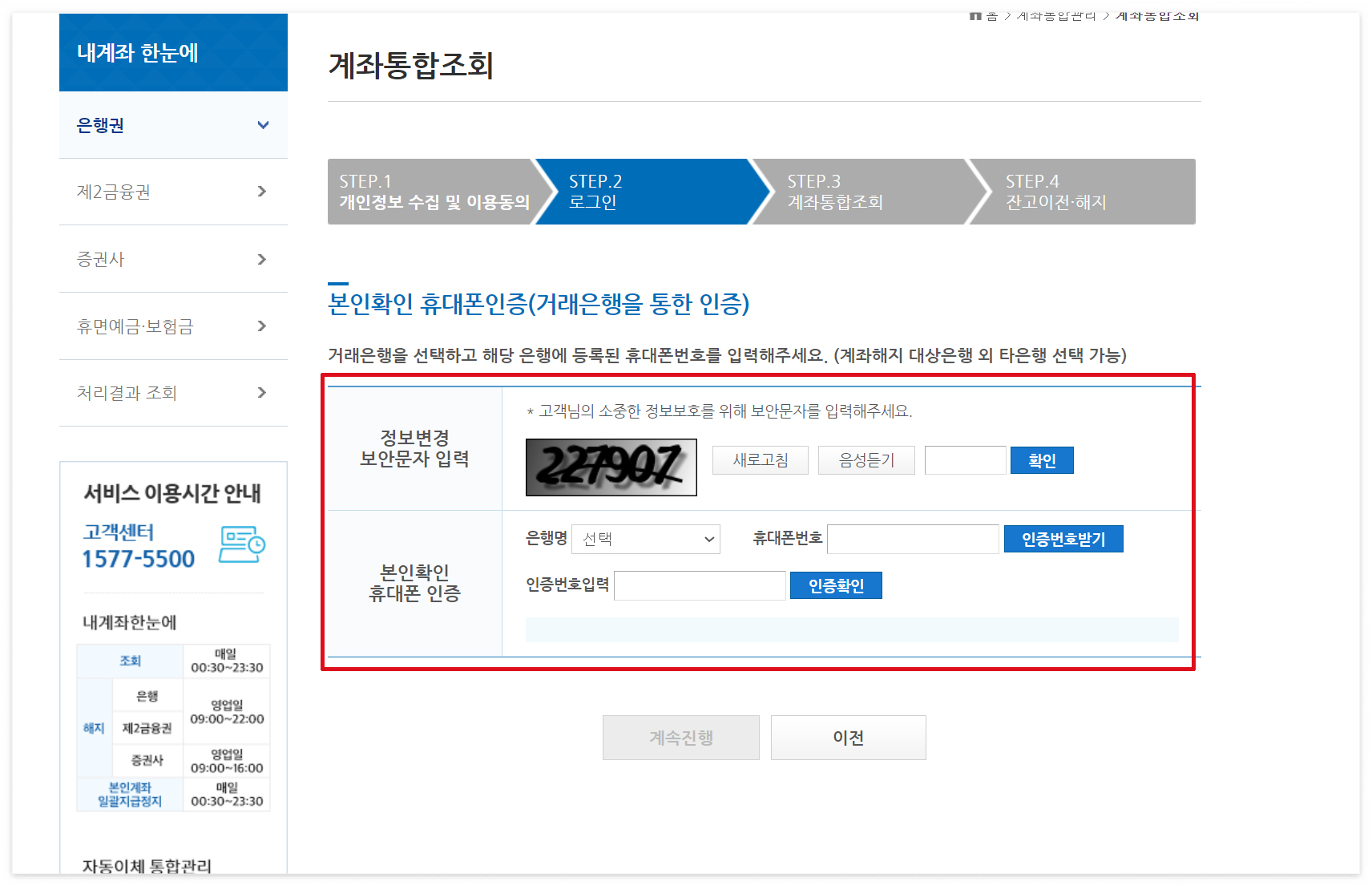1372x886 pixels.
Task: Expand the 휴면예금·보험금 sidebar section
Action: pos(172,326)
